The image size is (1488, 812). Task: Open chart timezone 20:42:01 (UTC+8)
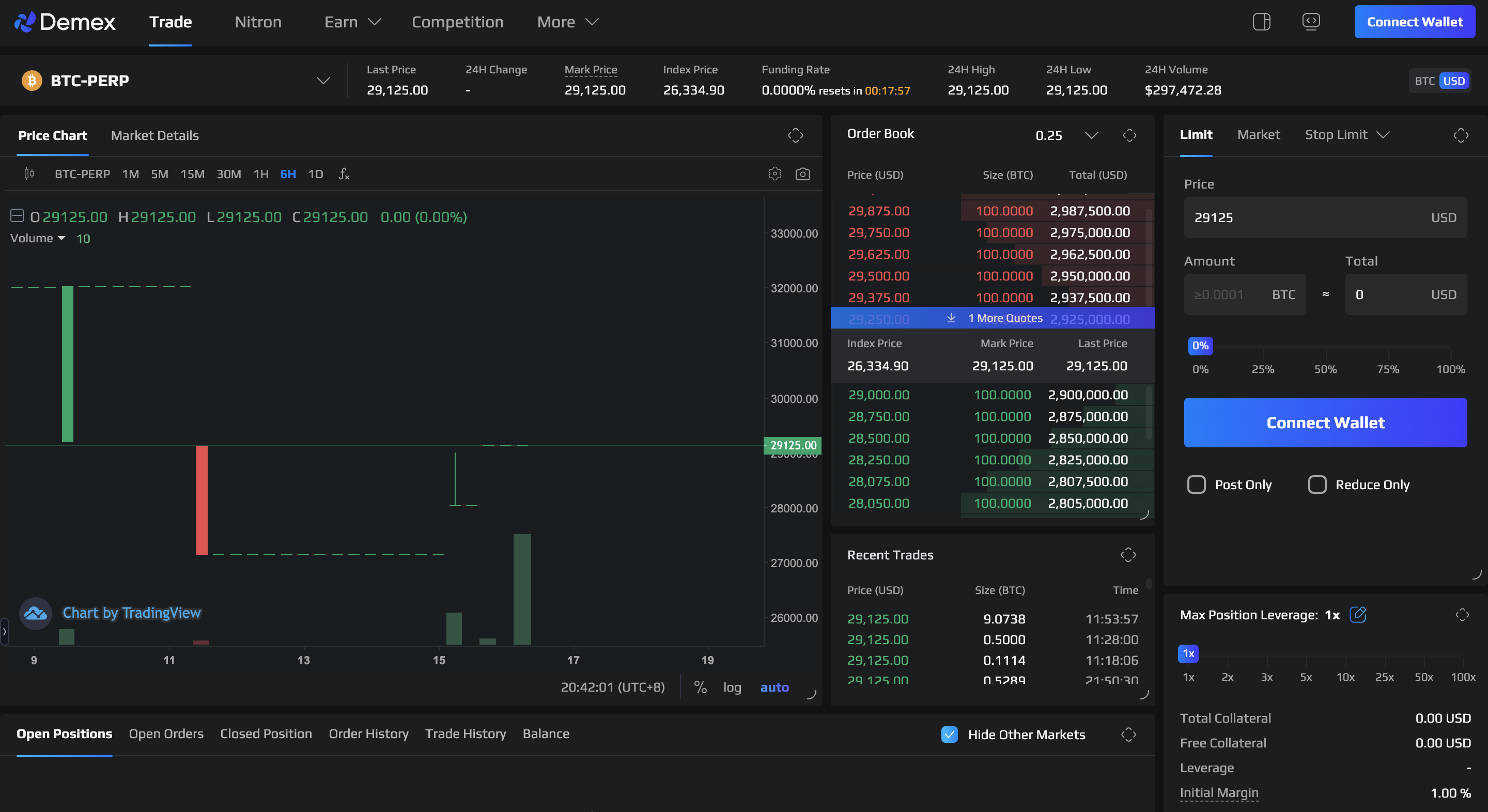point(612,686)
